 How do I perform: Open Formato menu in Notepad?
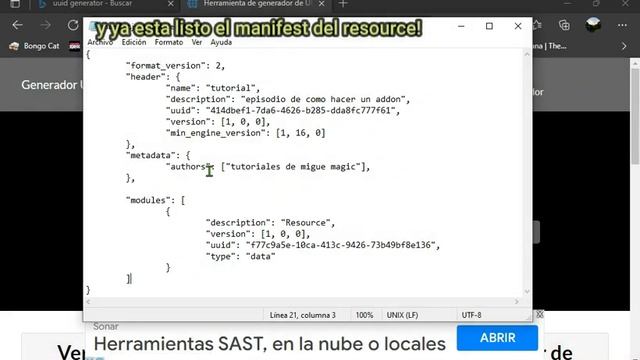[x=169, y=42]
